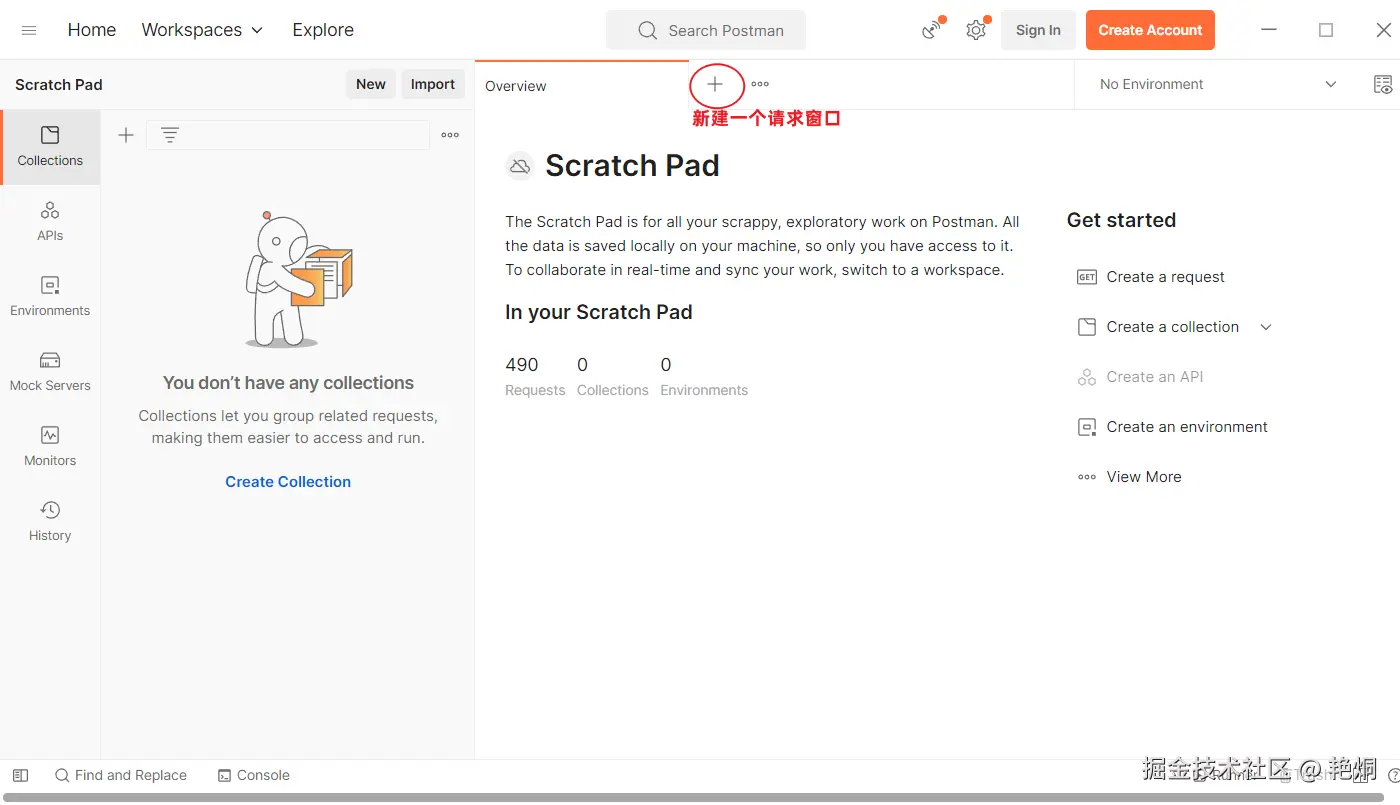The height and width of the screenshot is (805, 1400).
Task: Click the Create Collection link
Action: click(x=288, y=482)
